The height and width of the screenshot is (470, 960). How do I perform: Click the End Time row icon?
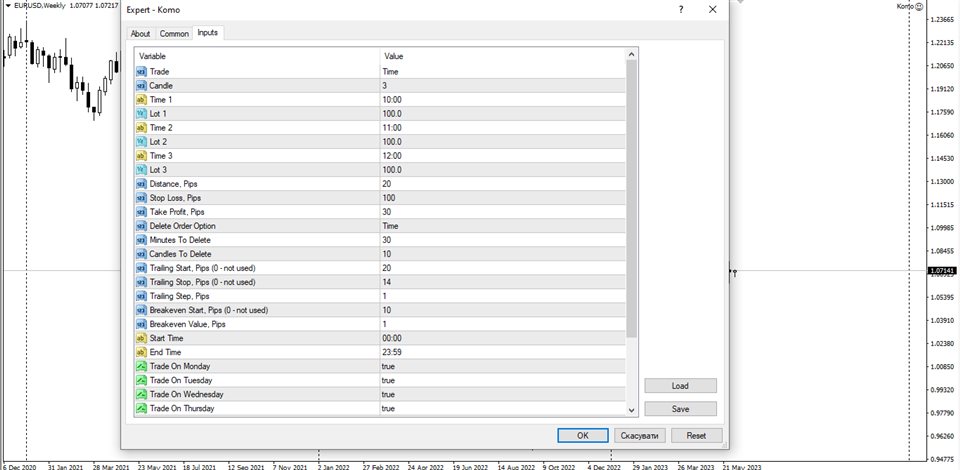point(141,352)
